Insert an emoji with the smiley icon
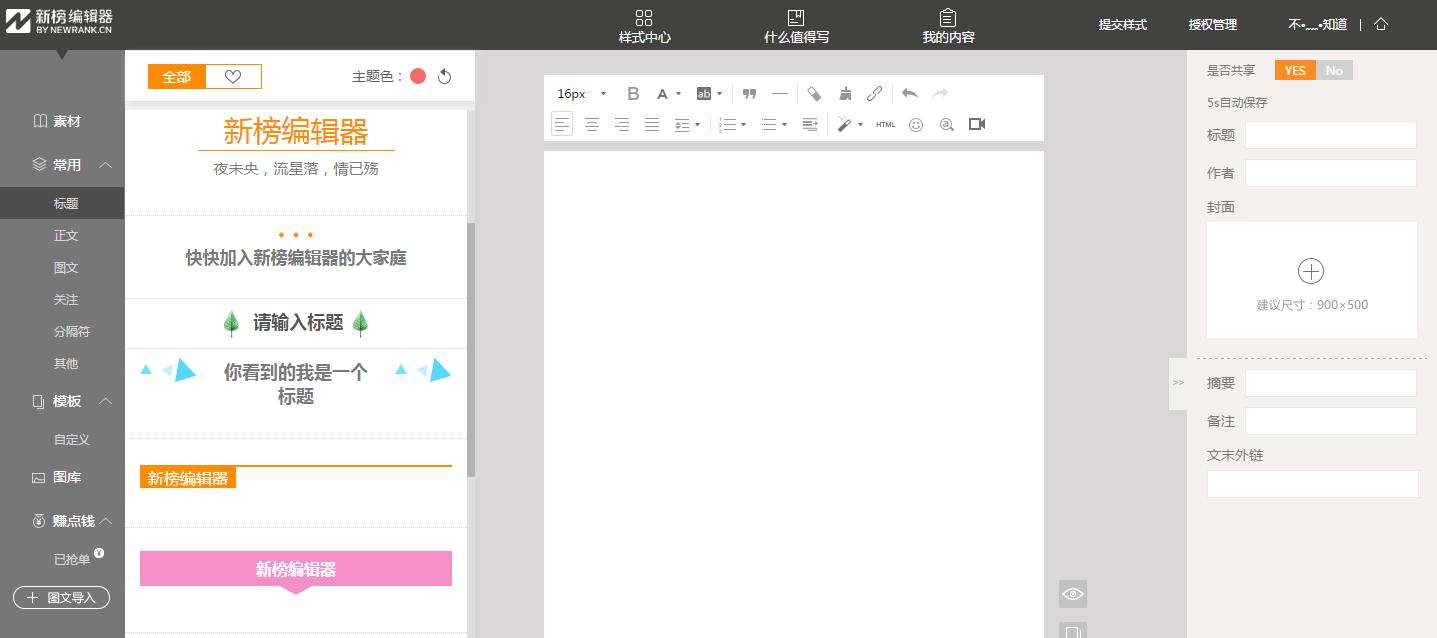The width and height of the screenshot is (1437, 638). pyautogui.click(x=915, y=125)
